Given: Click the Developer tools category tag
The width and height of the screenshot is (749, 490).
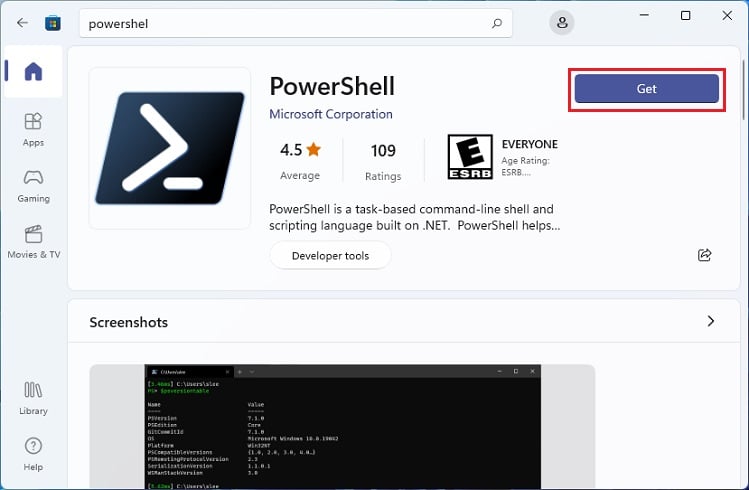Looking at the screenshot, I should coord(331,256).
